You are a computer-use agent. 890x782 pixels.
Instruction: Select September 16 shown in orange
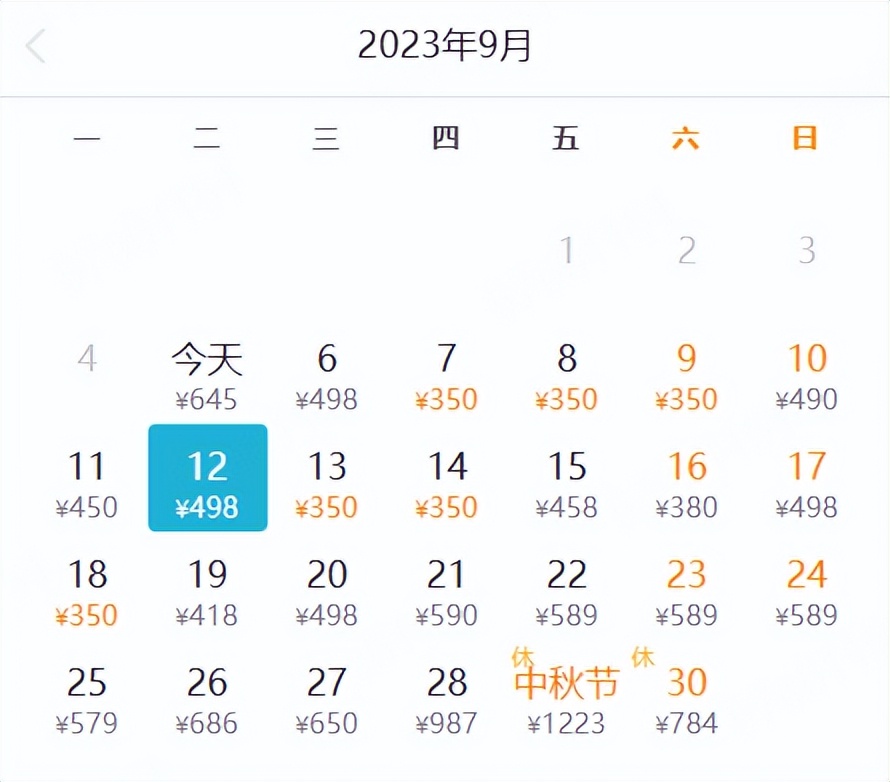point(687,466)
